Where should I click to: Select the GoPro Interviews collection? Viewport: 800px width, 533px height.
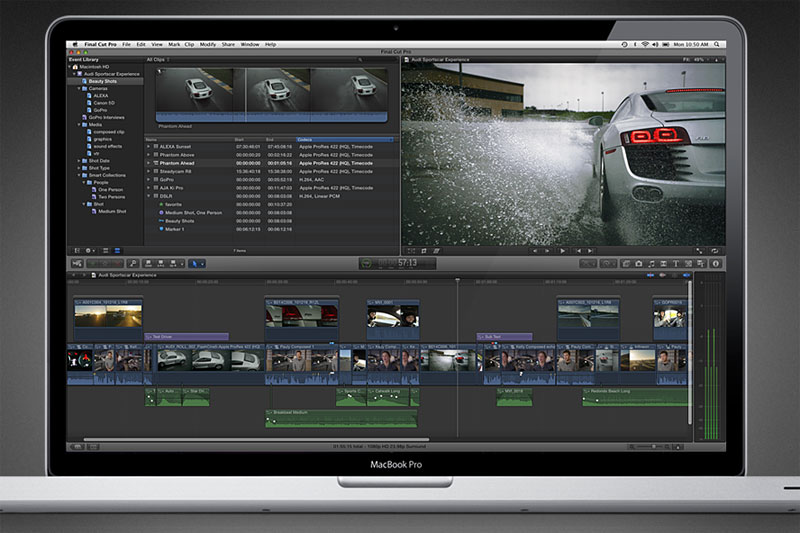[106, 117]
